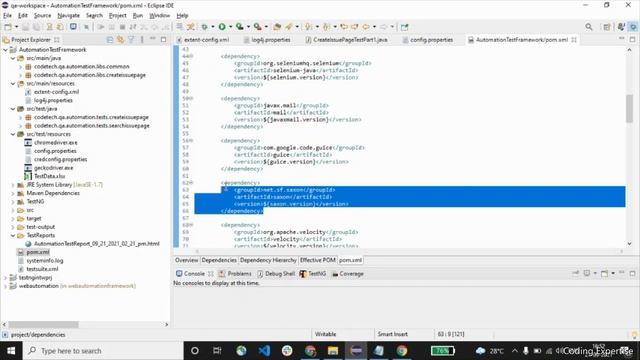
Task: Click the Terminate red square icon
Action: (122, 27)
